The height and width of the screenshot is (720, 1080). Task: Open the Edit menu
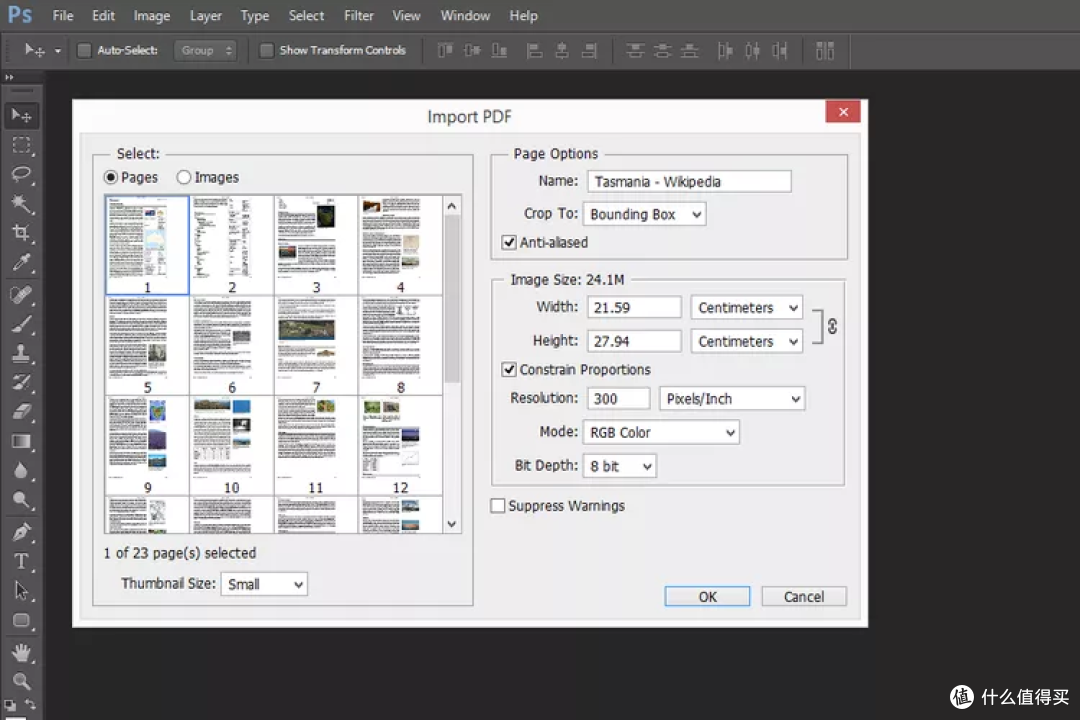coord(103,15)
